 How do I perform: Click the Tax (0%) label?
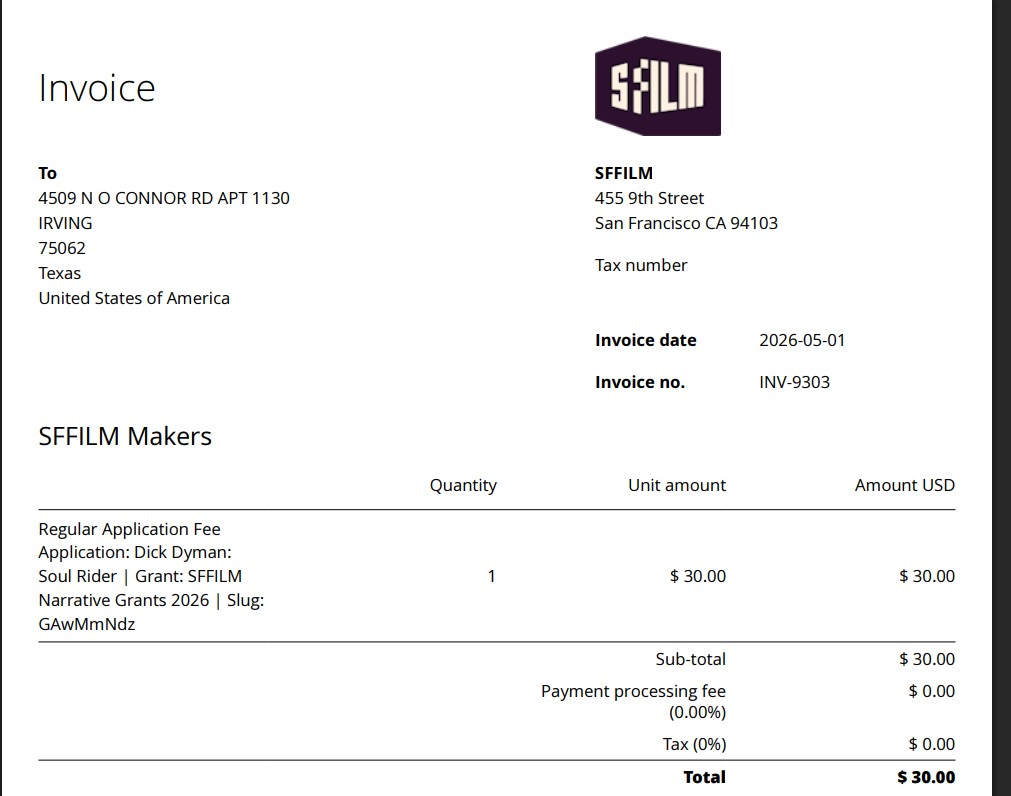[694, 744]
